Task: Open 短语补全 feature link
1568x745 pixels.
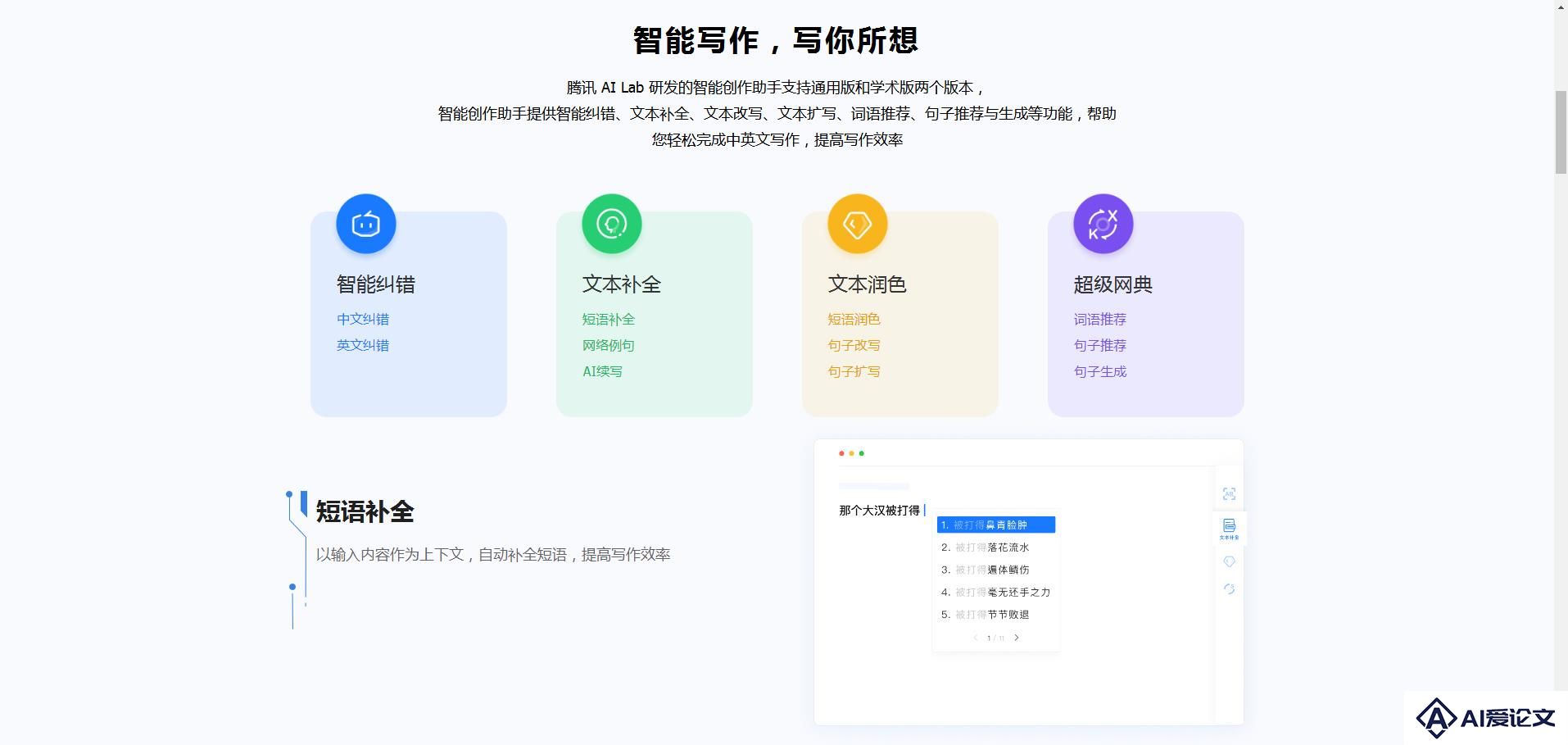Action: pyautogui.click(x=609, y=319)
